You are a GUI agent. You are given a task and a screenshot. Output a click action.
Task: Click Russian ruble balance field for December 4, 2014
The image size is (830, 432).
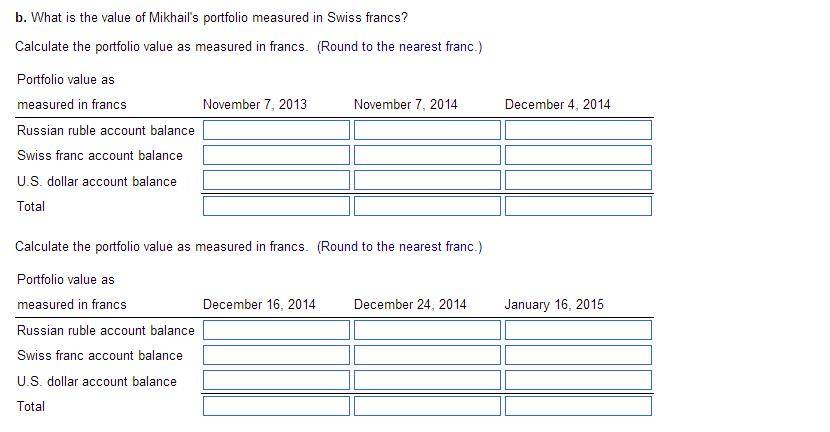coord(578,130)
